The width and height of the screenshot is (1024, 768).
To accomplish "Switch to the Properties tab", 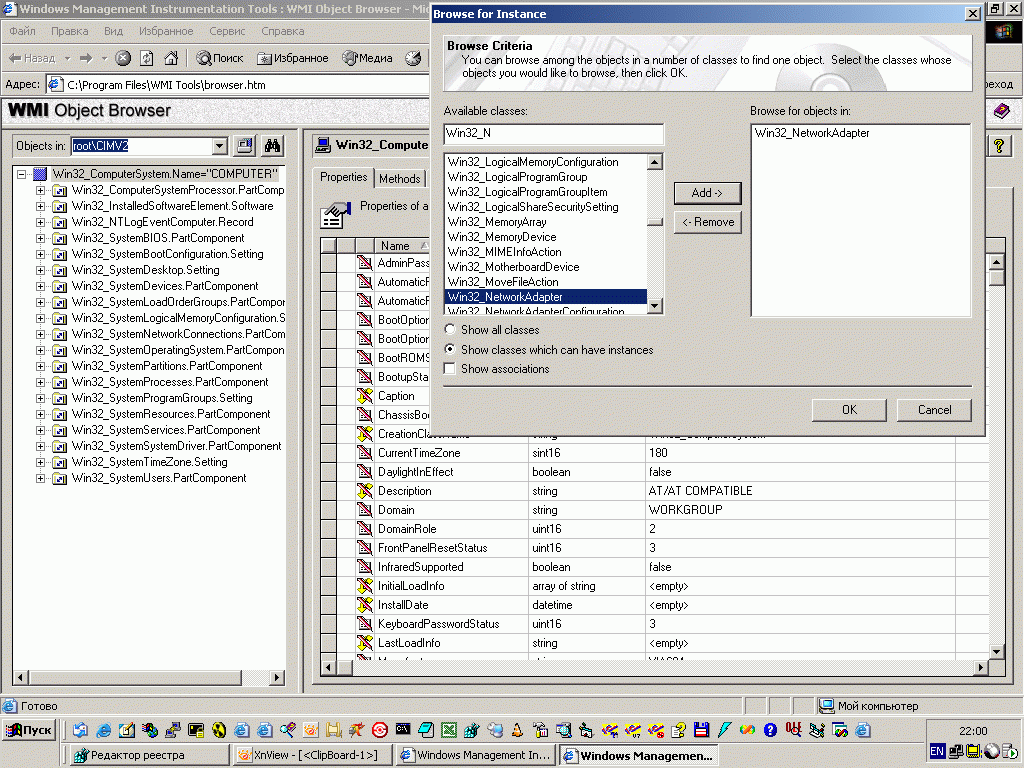I will click(344, 177).
